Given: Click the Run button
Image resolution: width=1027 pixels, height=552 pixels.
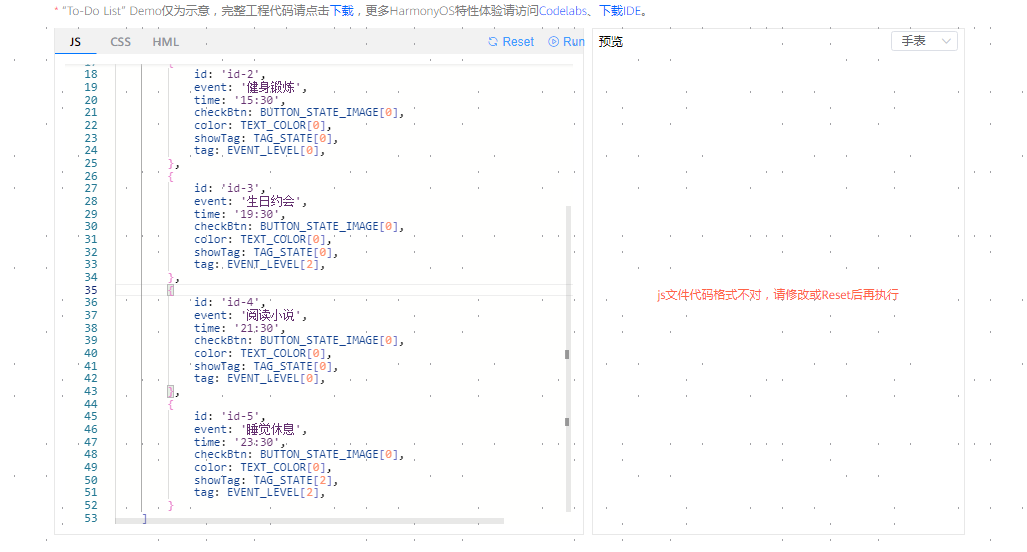Looking at the screenshot, I should (567, 42).
